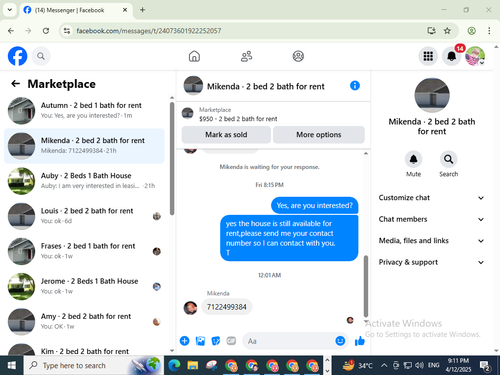Mute this conversation bell icon

(413, 159)
